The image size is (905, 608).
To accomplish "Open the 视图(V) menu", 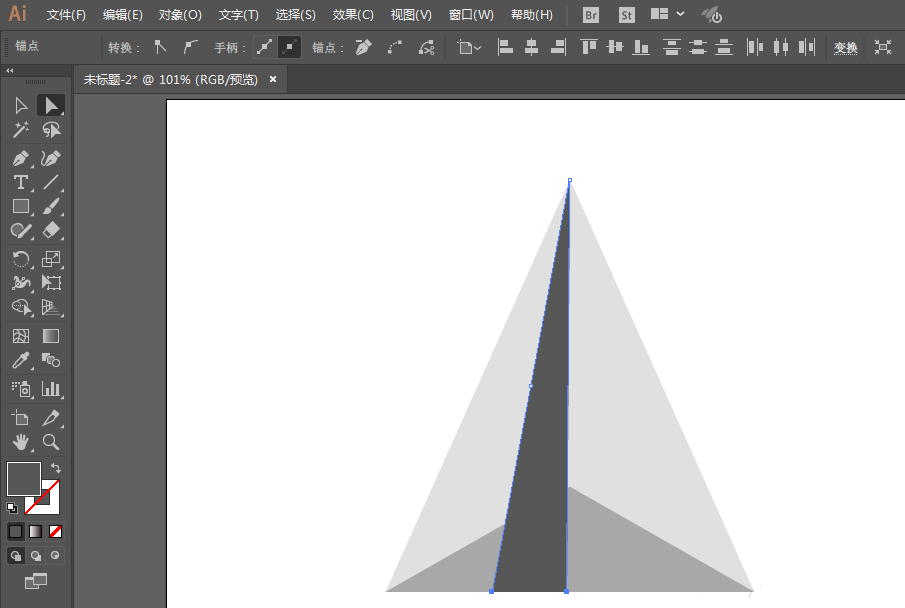I will tap(411, 15).
